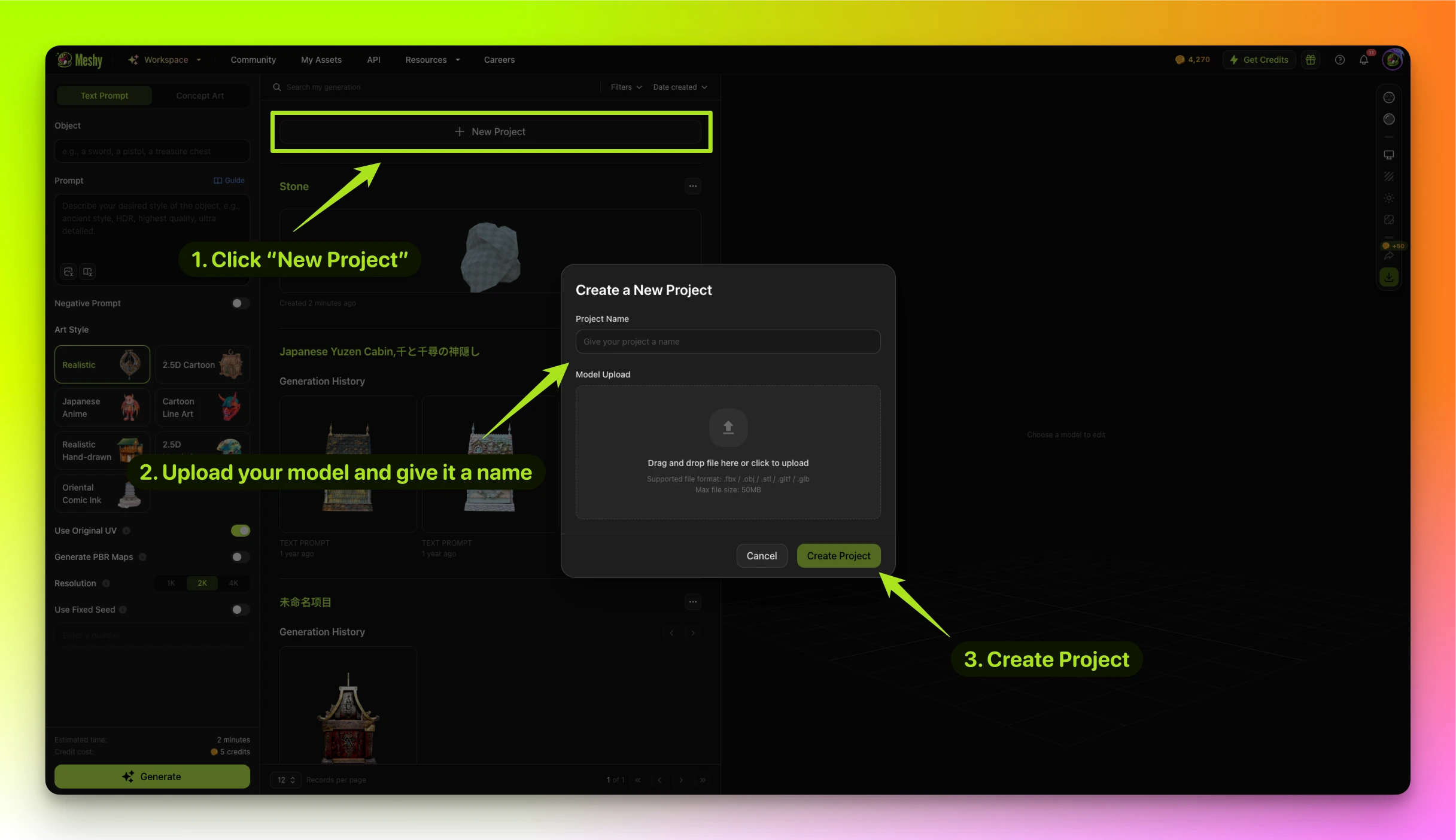Cancel the new project dialog
Viewport: 1456px width, 840px height.
[x=761, y=556]
